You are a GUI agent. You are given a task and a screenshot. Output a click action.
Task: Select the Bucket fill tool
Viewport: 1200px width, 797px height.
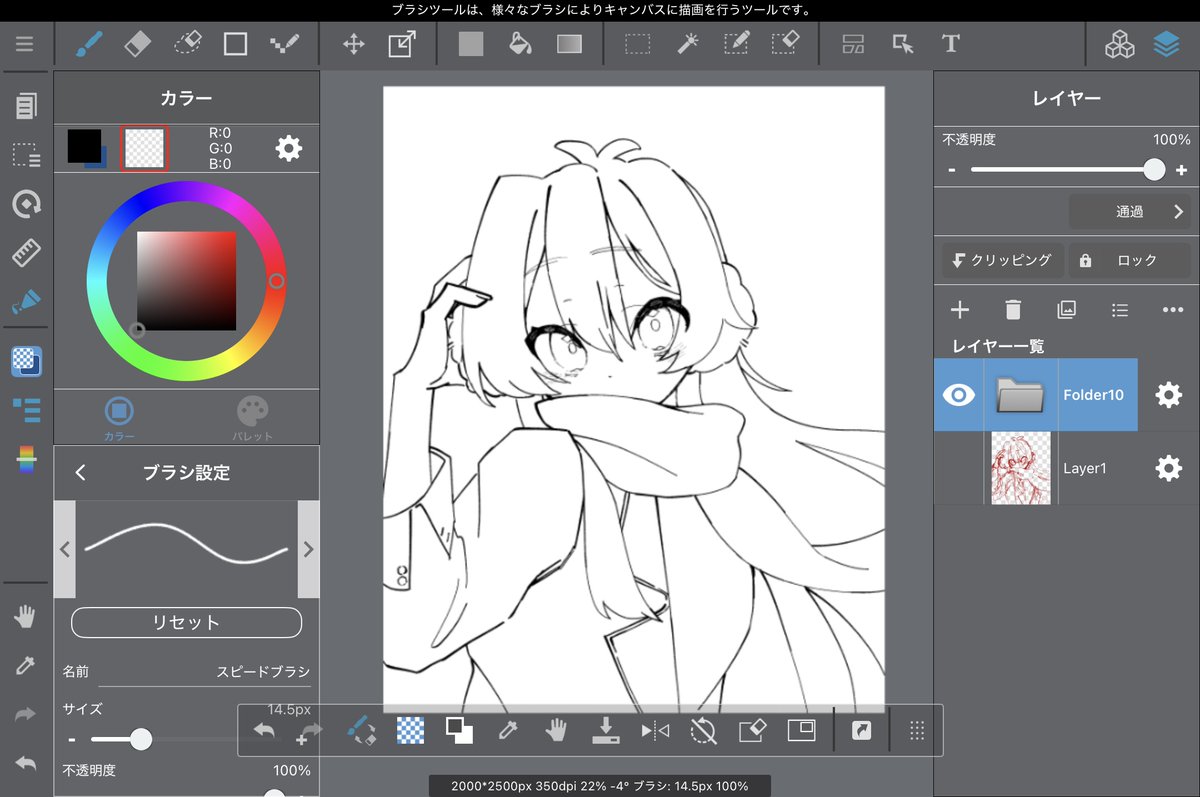pos(520,44)
